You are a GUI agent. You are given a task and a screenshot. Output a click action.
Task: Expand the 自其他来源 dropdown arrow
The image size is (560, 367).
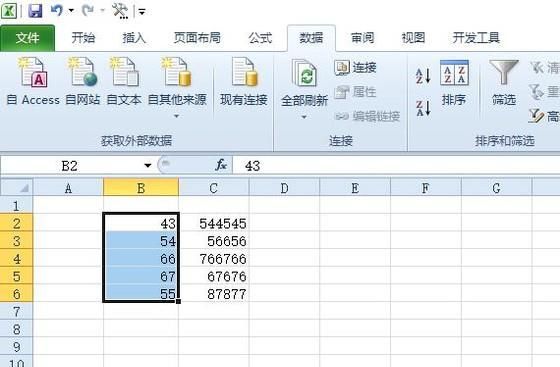[x=176, y=116]
